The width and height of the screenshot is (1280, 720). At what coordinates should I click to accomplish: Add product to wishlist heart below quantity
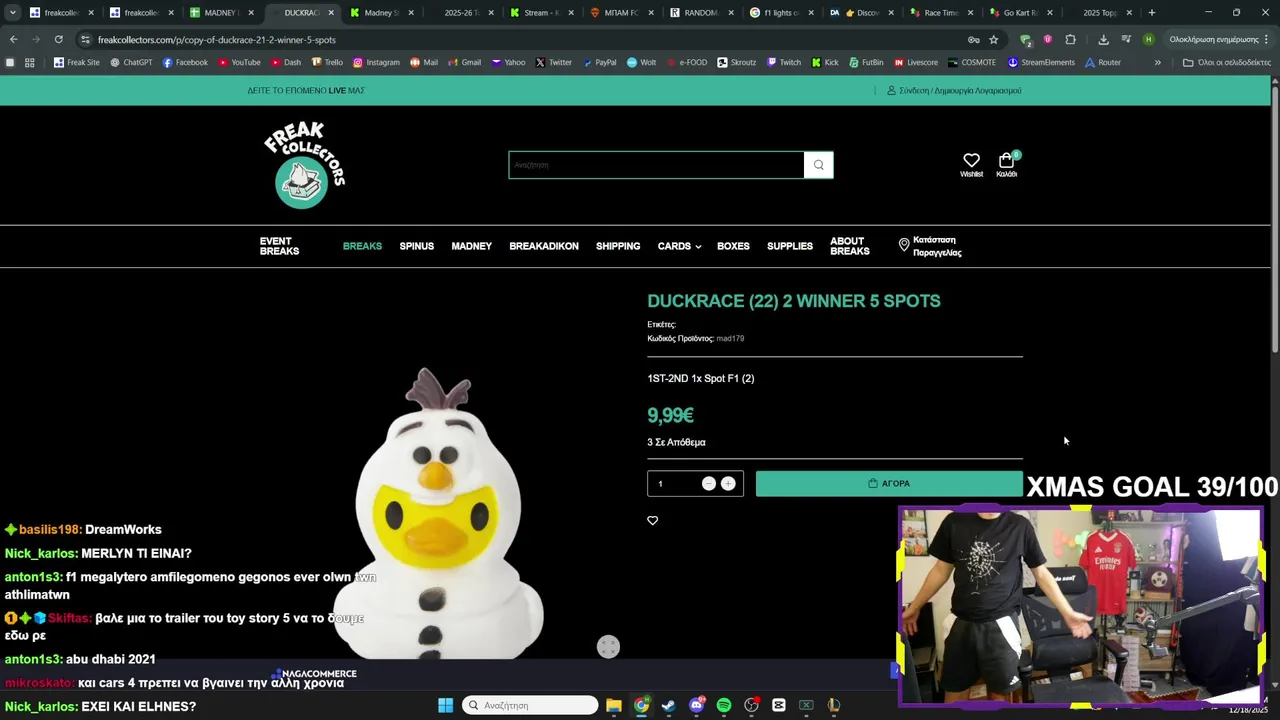point(653,520)
